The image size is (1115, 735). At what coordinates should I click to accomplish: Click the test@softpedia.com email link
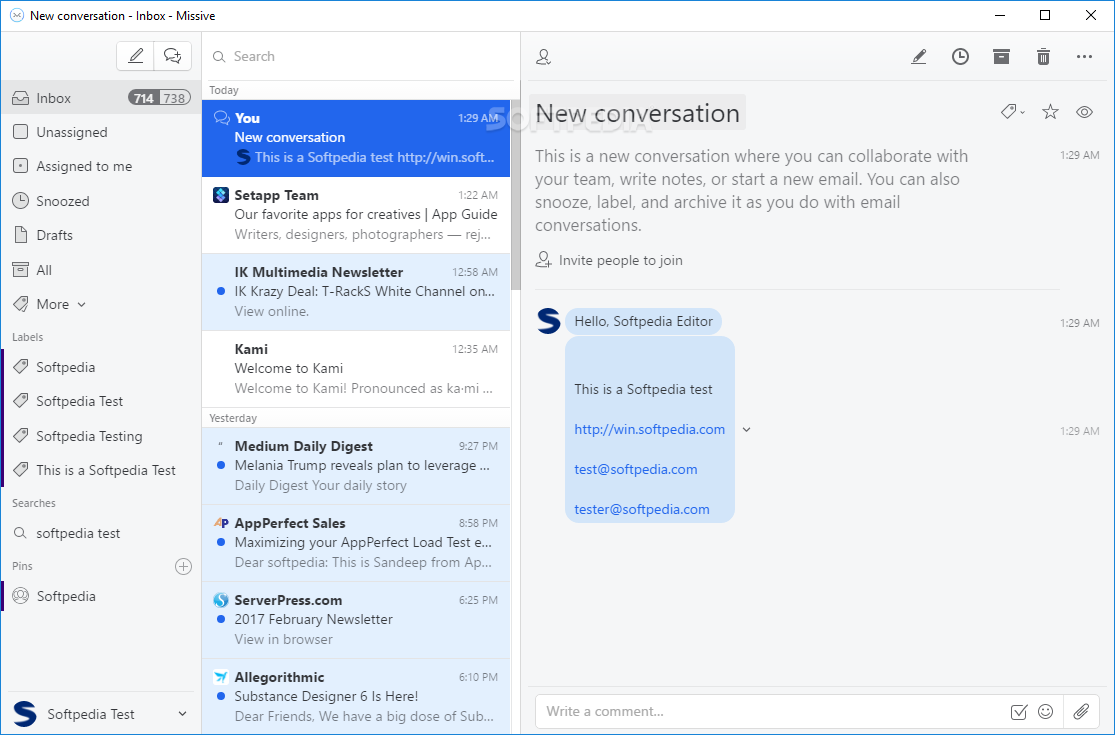[636, 469]
